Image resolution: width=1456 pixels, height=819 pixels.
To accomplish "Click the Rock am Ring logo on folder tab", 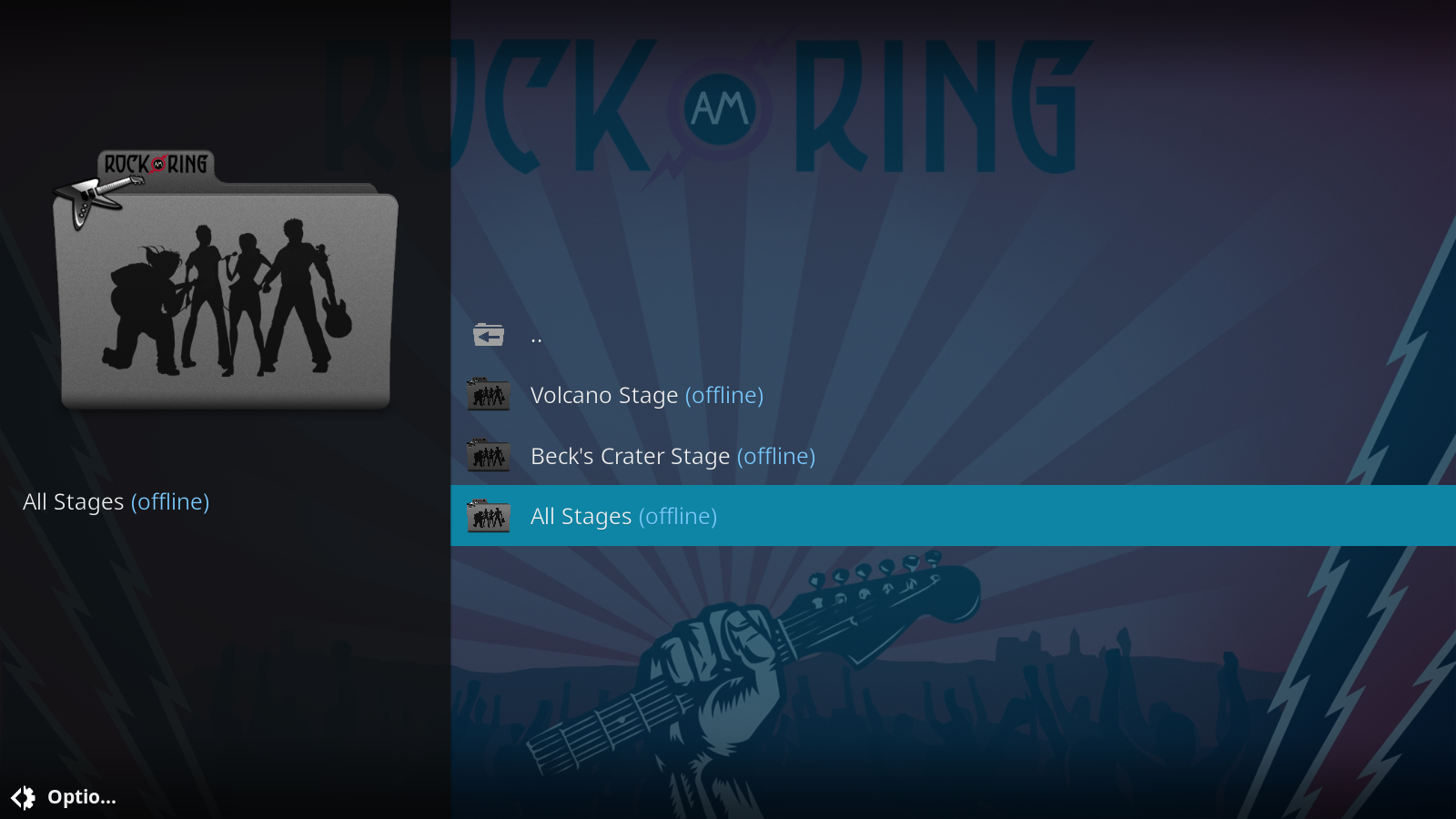I will (x=156, y=165).
